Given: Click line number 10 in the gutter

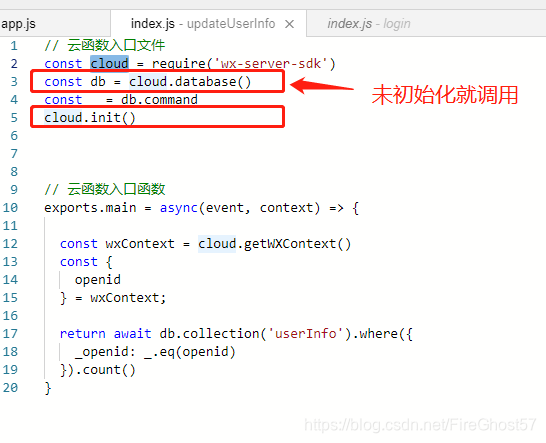Looking at the screenshot, I should [x=10, y=208].
